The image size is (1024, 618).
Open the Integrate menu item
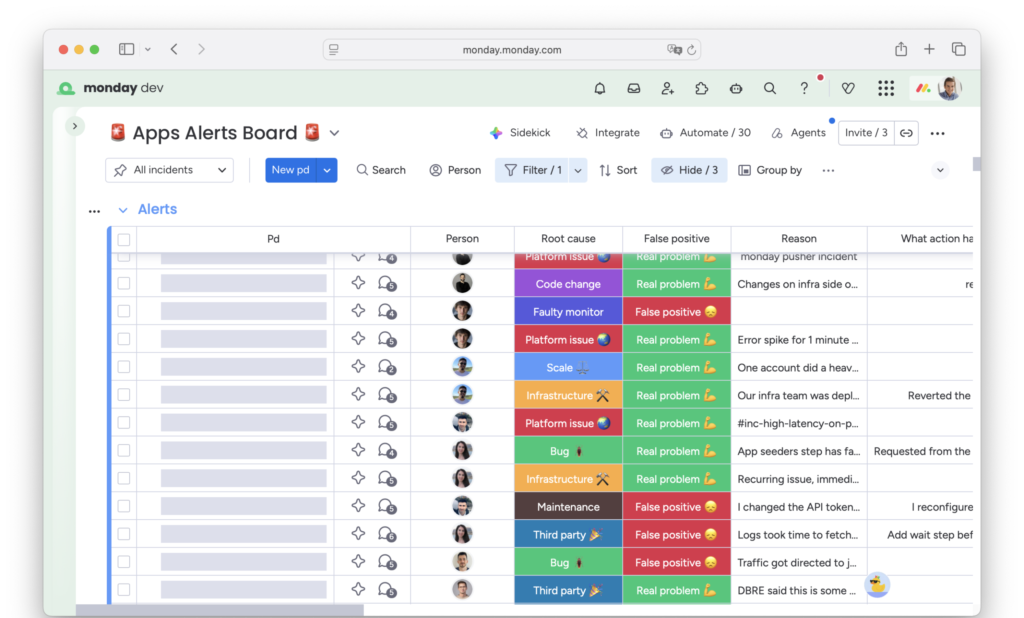pos(607,133)
